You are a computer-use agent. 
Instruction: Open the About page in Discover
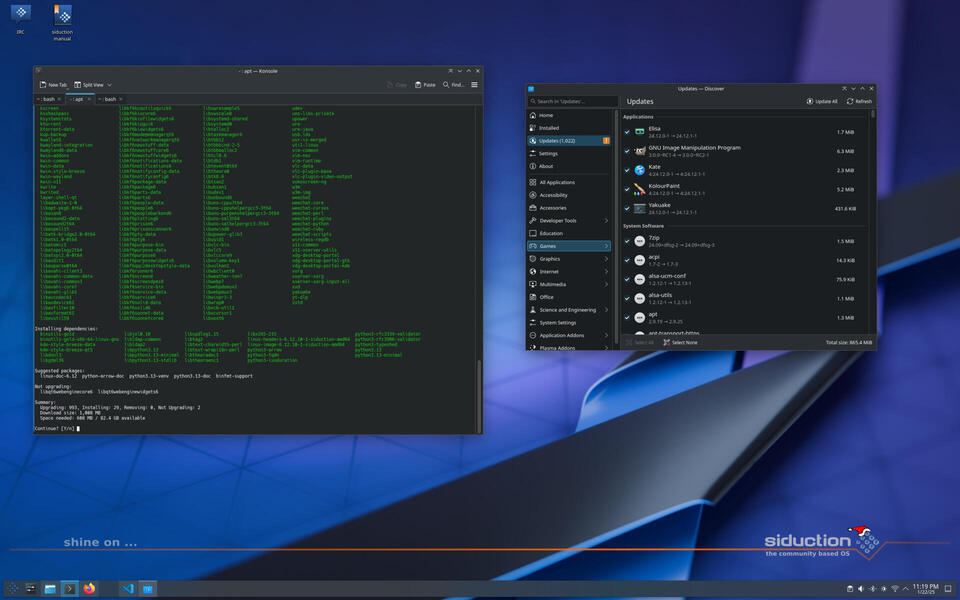coord(568,167)
